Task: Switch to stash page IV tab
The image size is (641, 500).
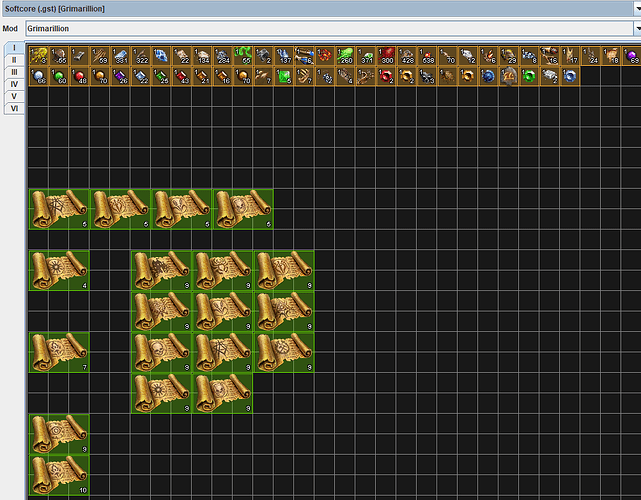Action: click(14, 84)
